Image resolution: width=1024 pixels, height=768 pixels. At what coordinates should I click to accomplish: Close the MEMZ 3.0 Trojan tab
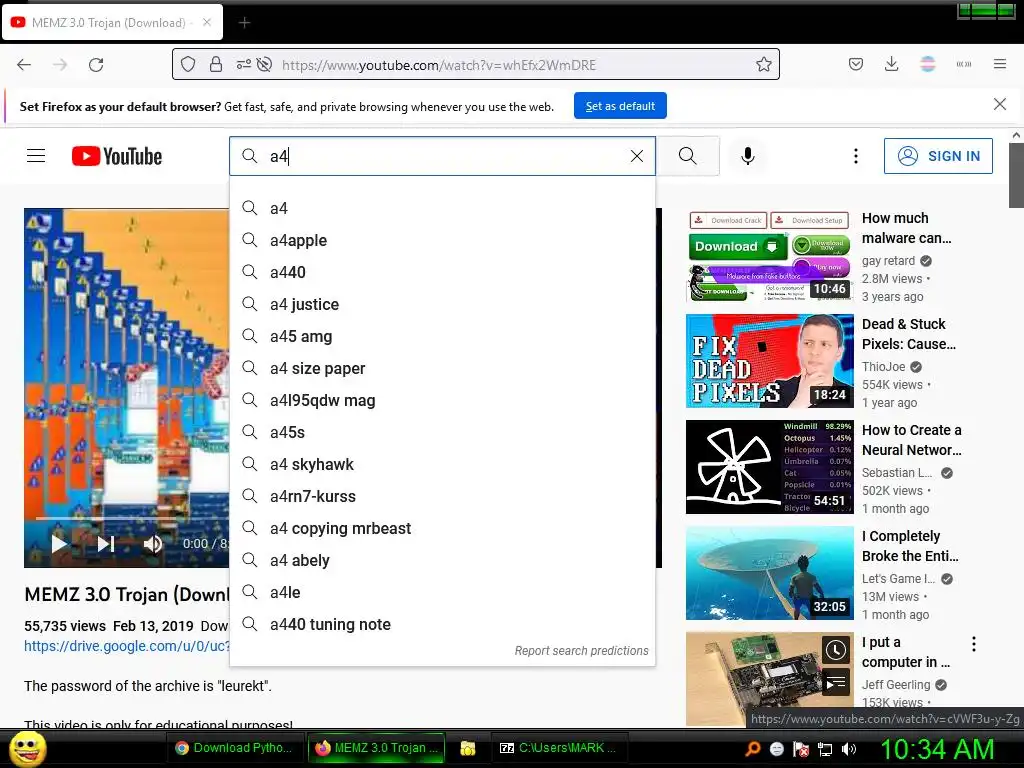[x=206, y=22]
